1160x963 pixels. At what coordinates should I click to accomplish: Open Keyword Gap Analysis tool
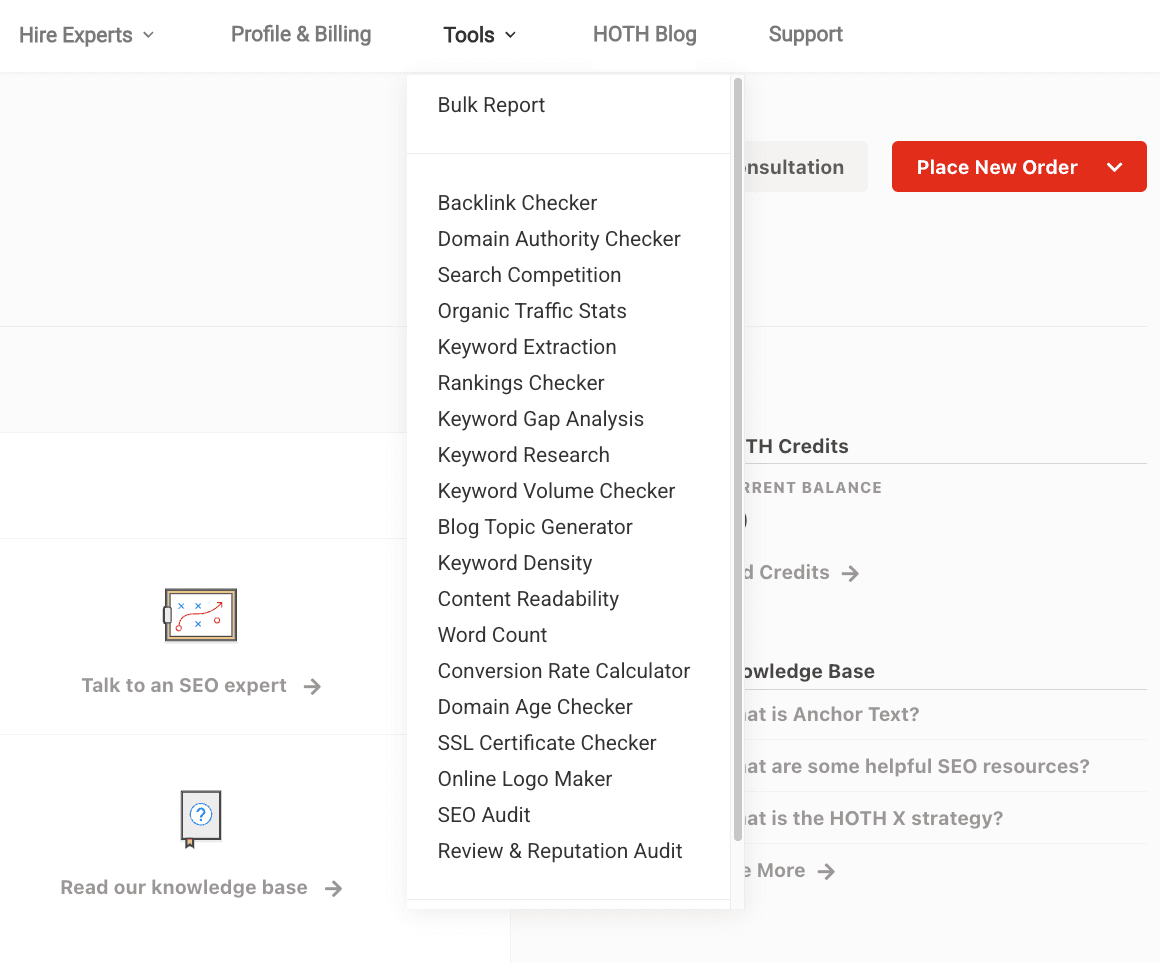pyautogui.click(x=540, y=419)
